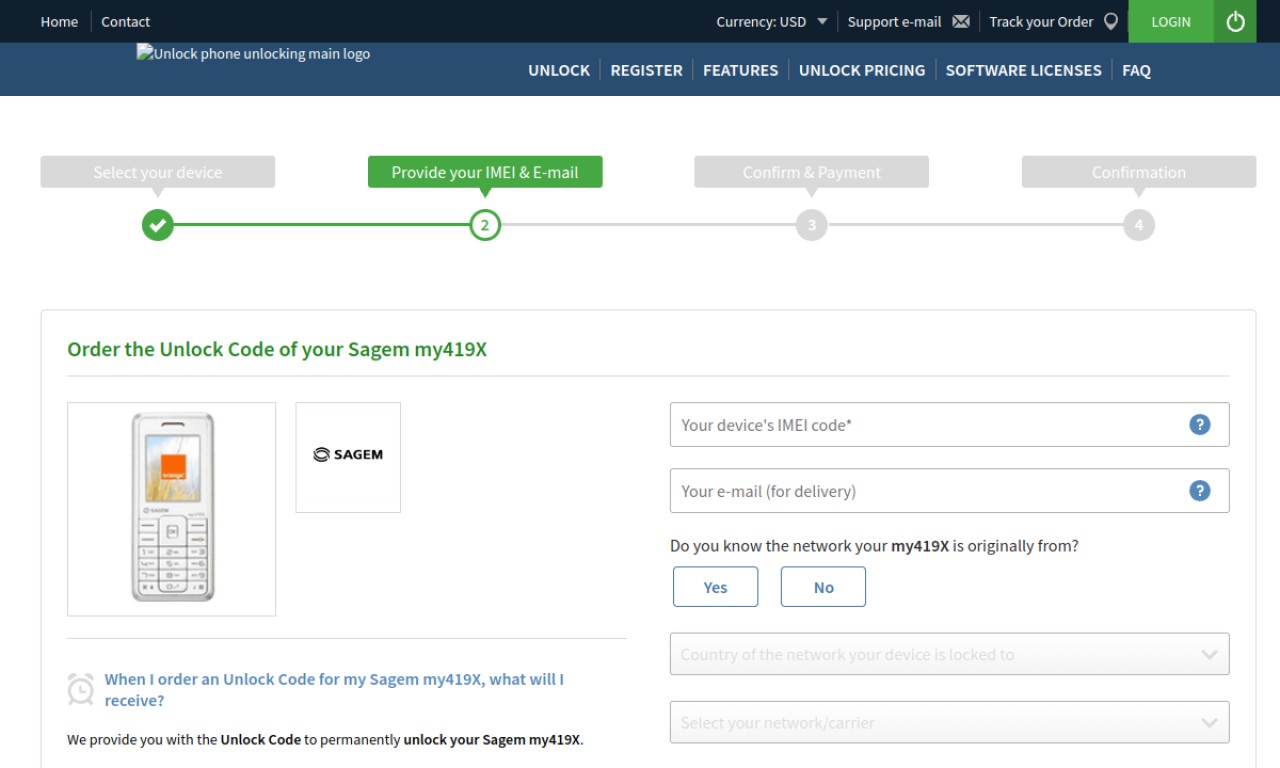Click the Support e-mail envelope icon

961,22
